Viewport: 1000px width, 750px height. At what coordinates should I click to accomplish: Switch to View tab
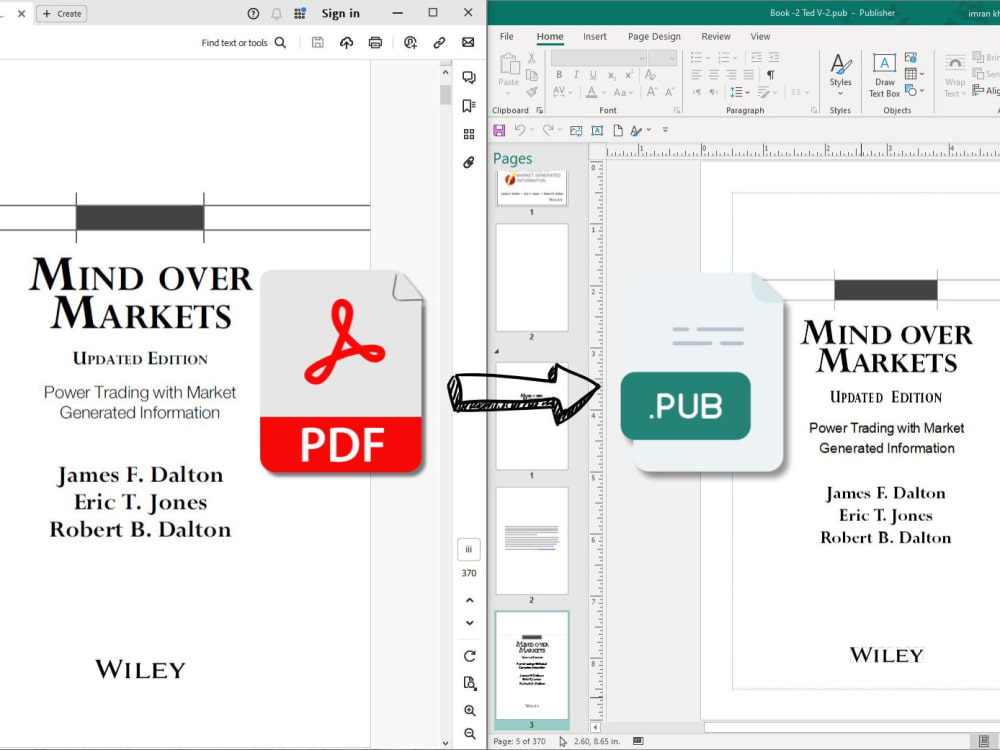760,36
